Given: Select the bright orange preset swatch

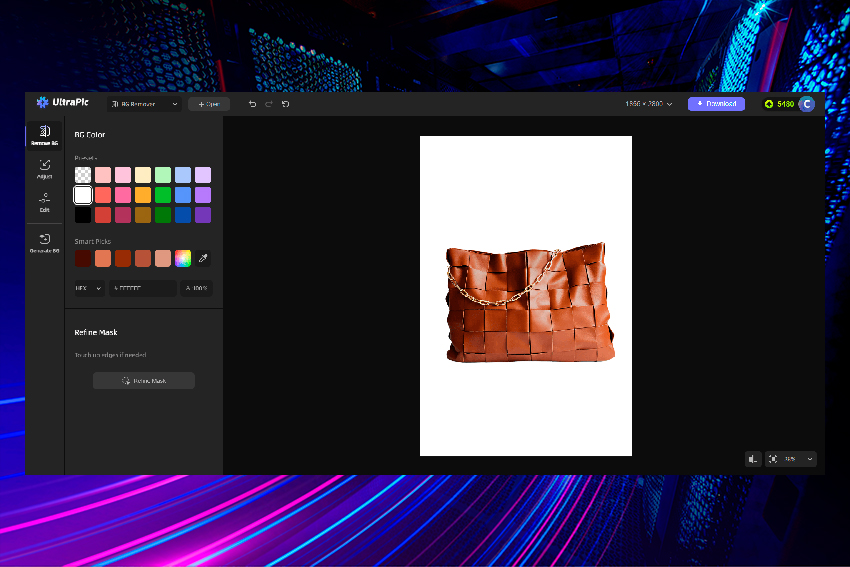Looking at the screenshot, I should coord(143,195).
